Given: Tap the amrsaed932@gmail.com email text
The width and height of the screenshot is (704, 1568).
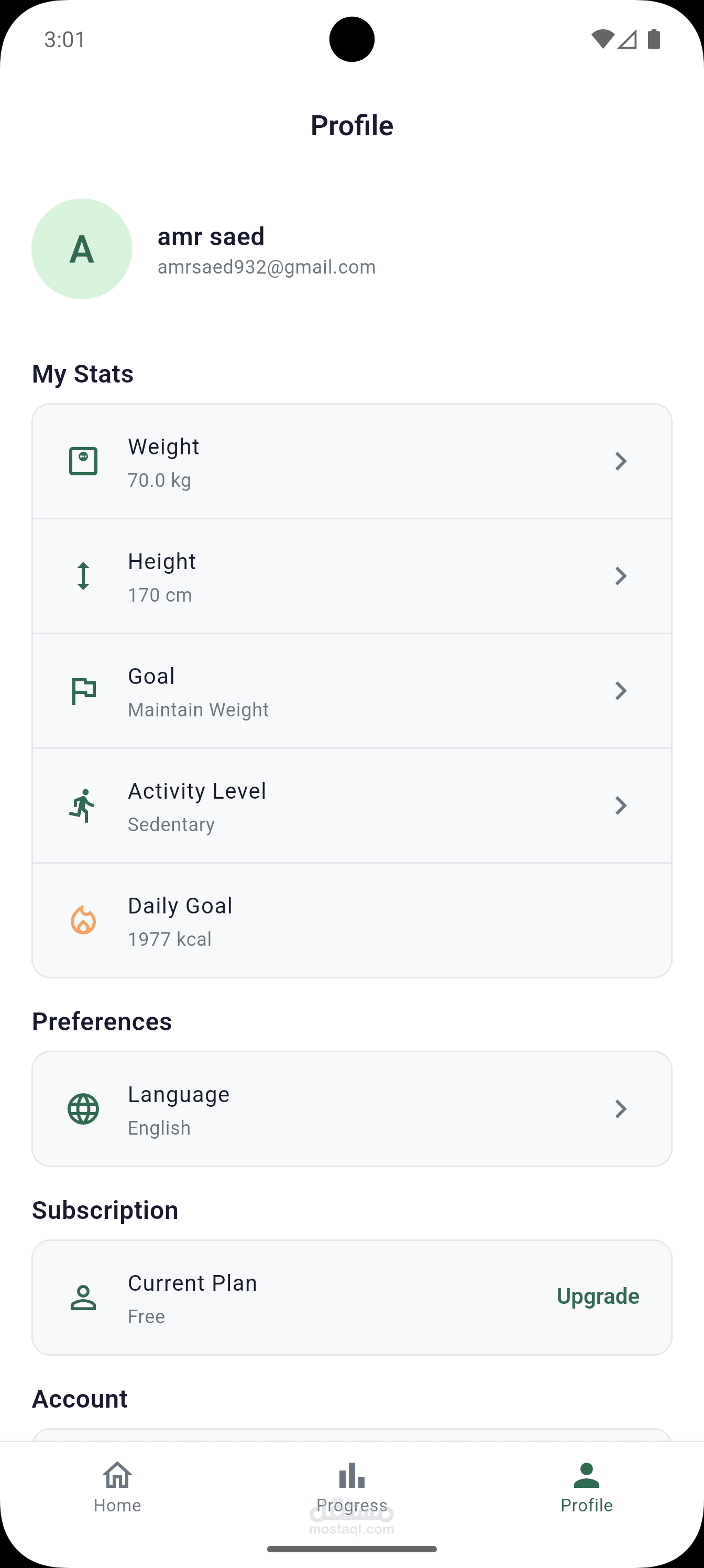Looking at the screenshot, I should (267, 267).
